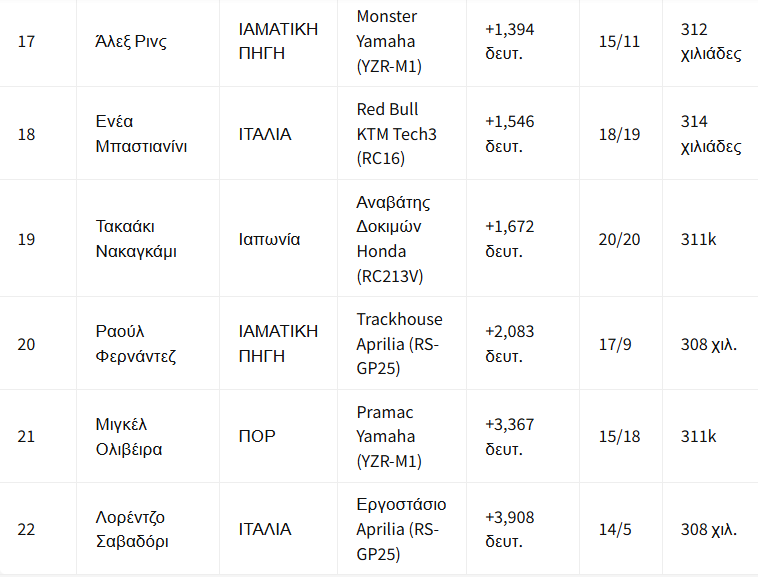Screen dimensions: 758x577
Task: Select the ΠΟΡ nationality cell
Action: [278, 436]
